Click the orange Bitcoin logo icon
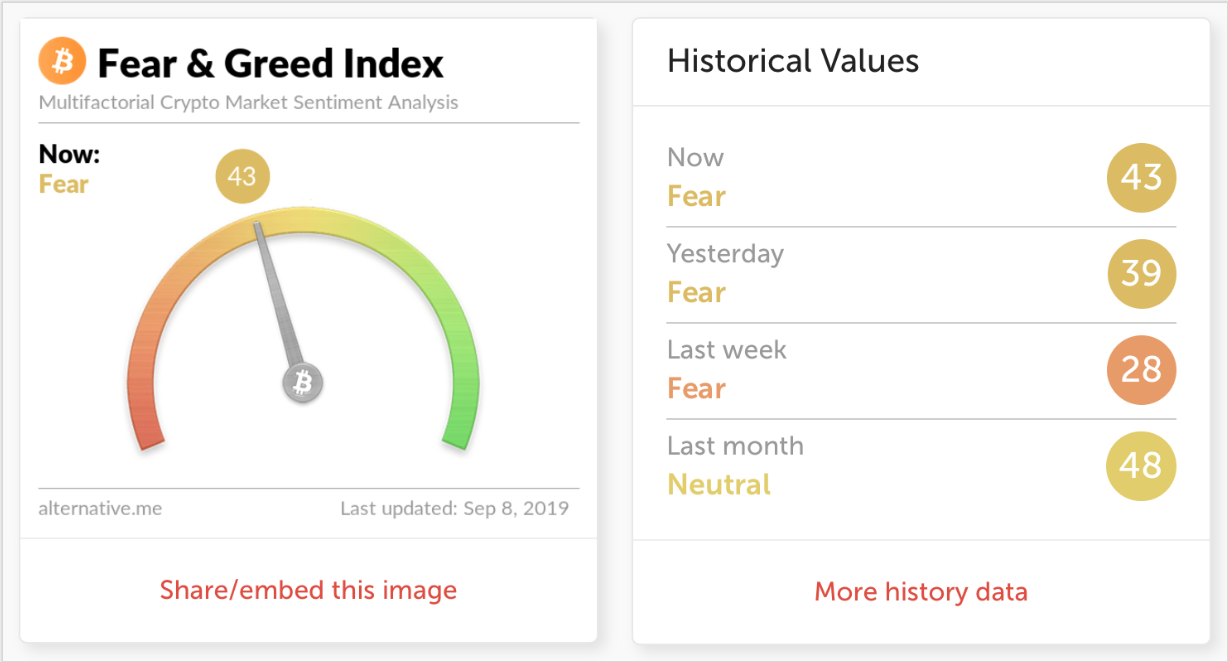Screen dimensions: 1228x662 (62, 62)
